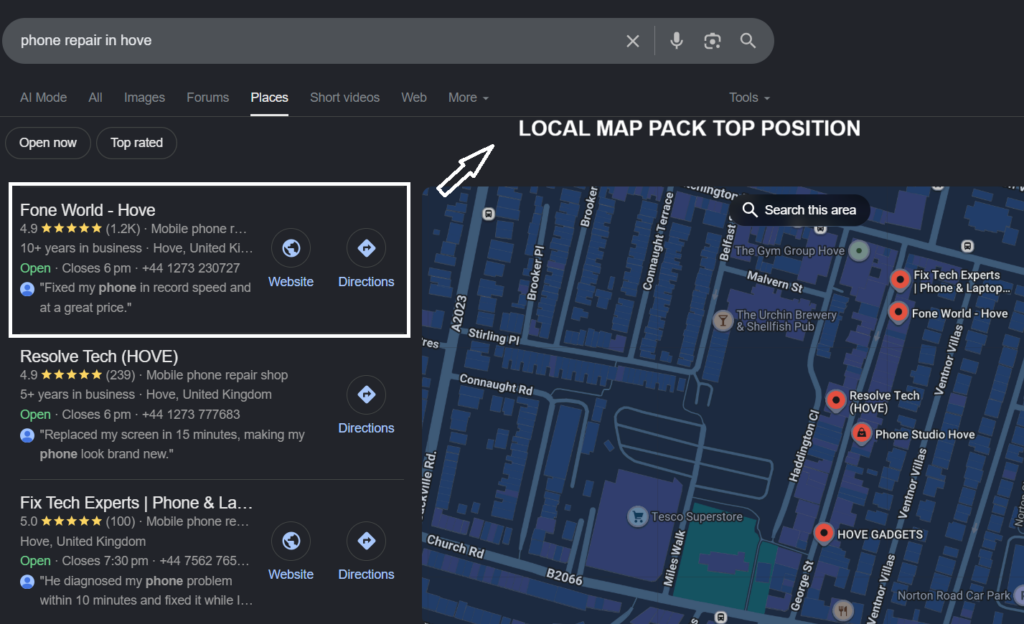Click reviewer avatar beside Fone World review

tap(27, 289)
